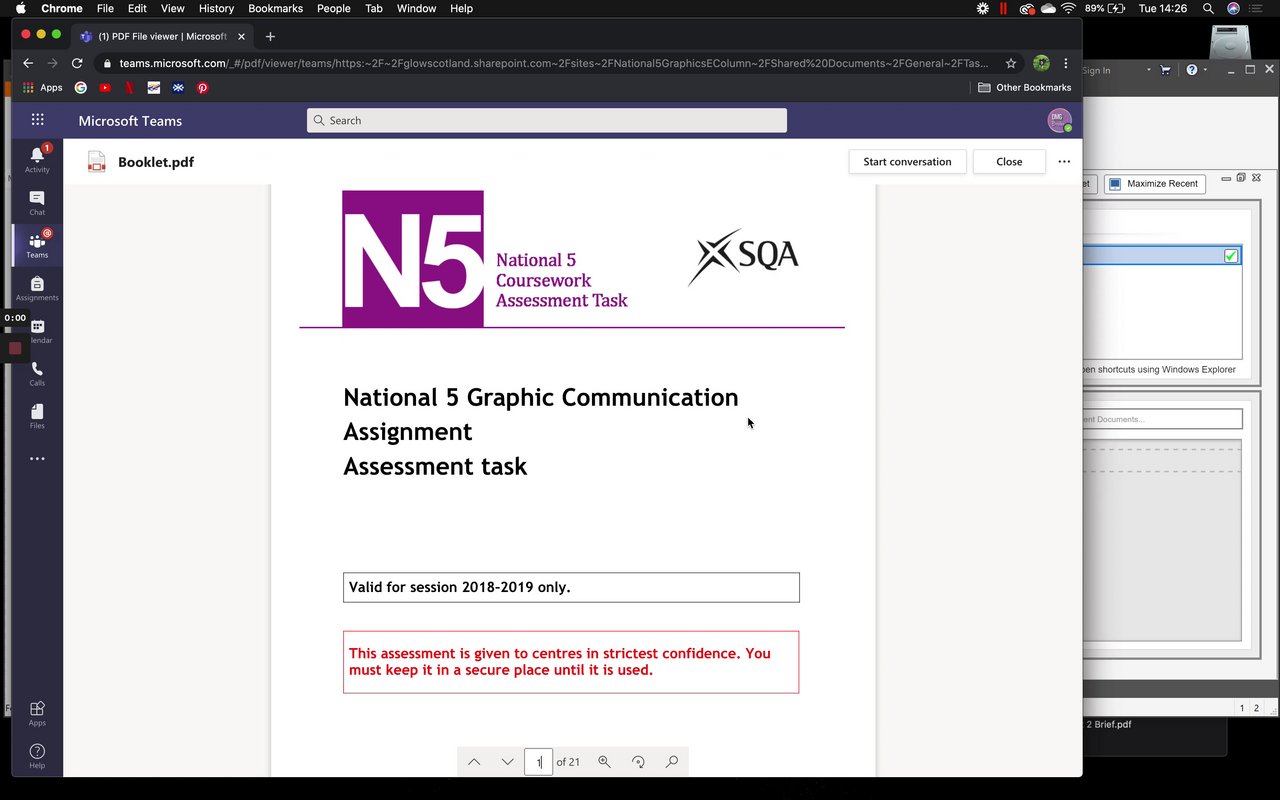The image size is (1280, 800).
Task: Go to the previous PDF page
Action: tap(474, 762)
